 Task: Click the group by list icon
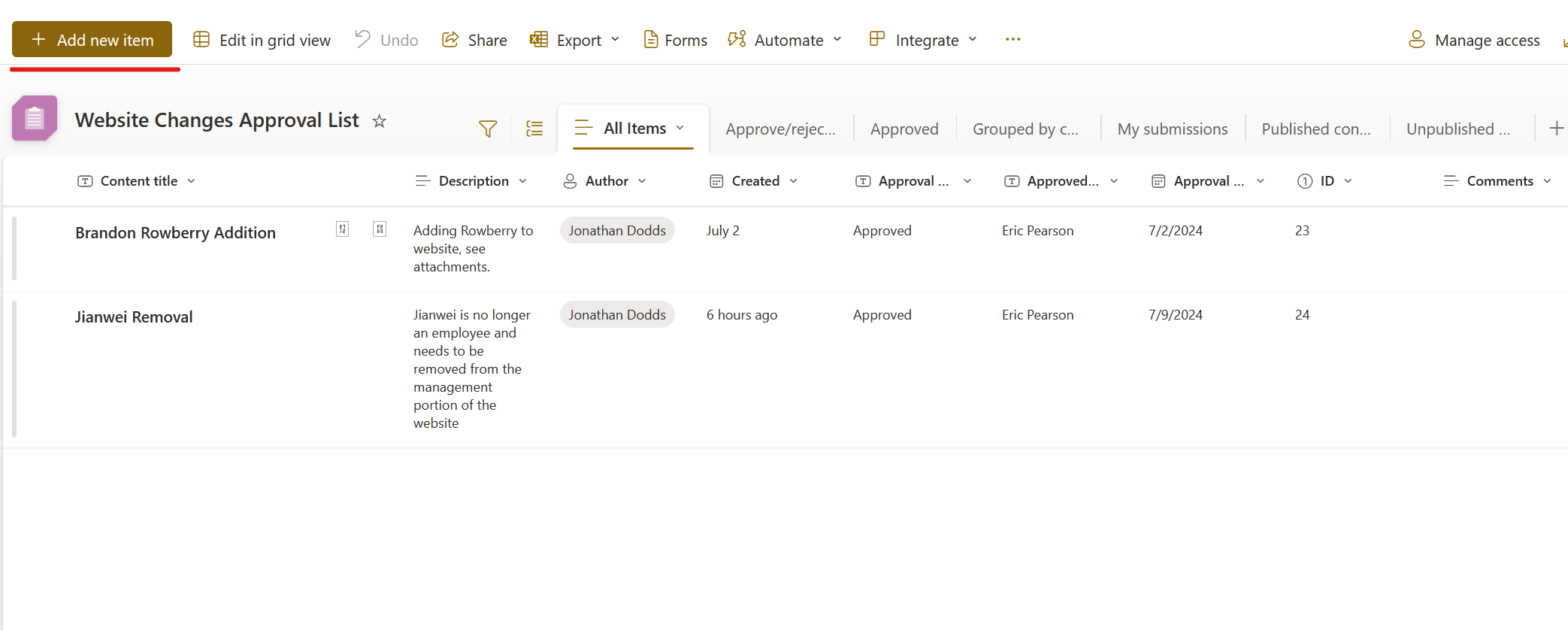[x=534, y=129]
